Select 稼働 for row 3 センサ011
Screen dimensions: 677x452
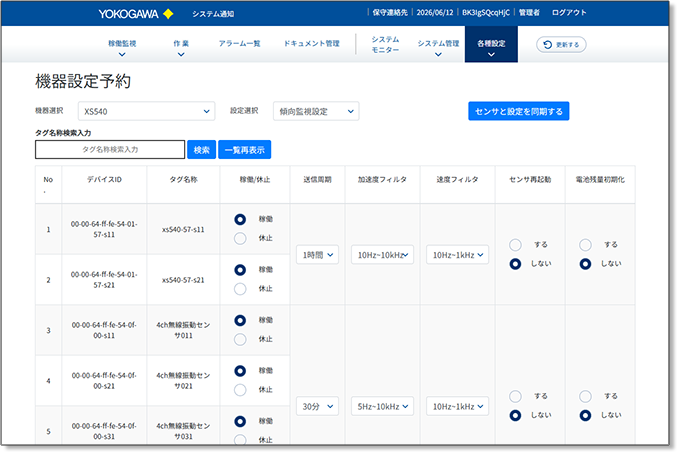point(240,320)
